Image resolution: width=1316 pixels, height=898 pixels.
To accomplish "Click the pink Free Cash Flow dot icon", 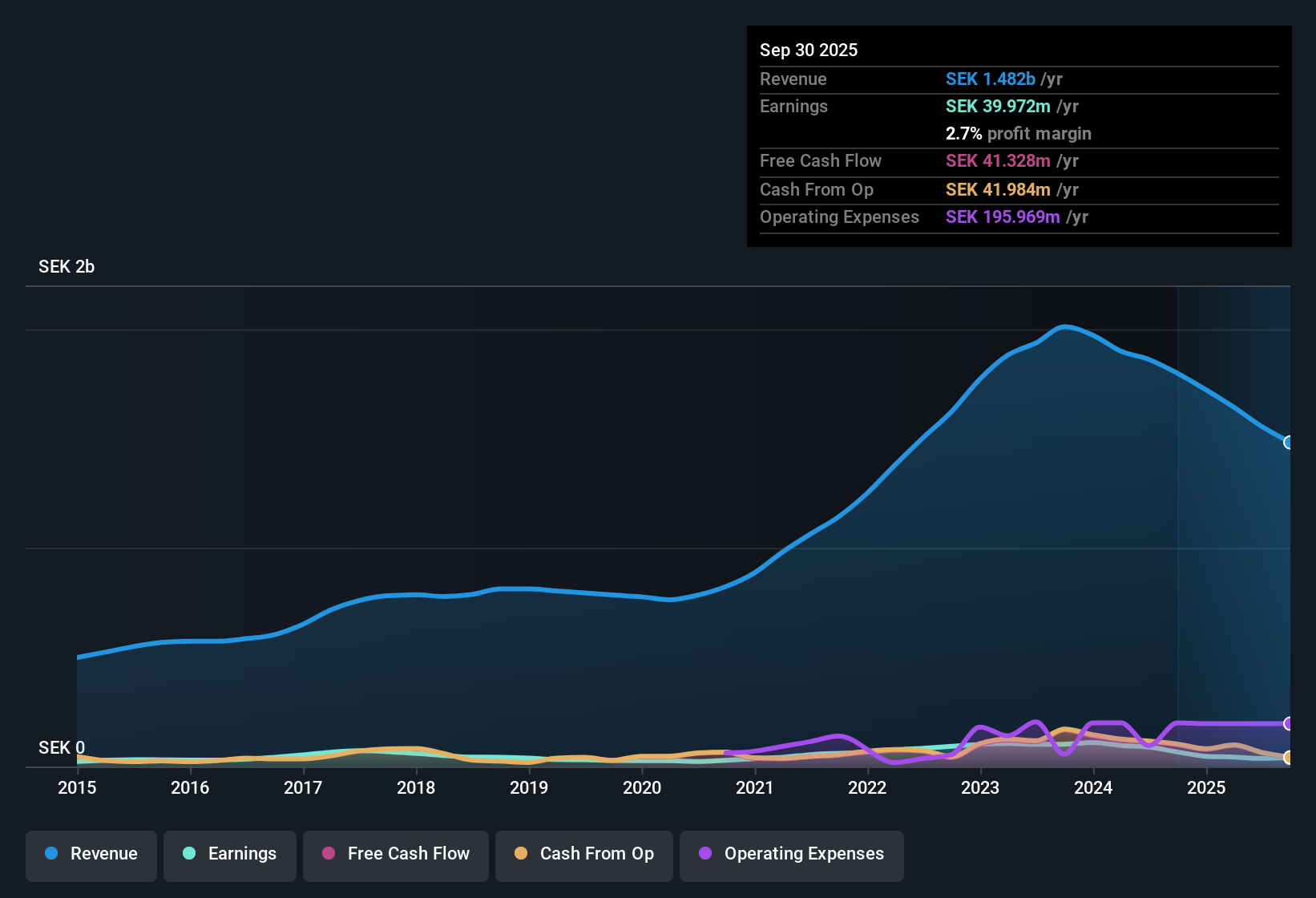I will coord(328,854).
